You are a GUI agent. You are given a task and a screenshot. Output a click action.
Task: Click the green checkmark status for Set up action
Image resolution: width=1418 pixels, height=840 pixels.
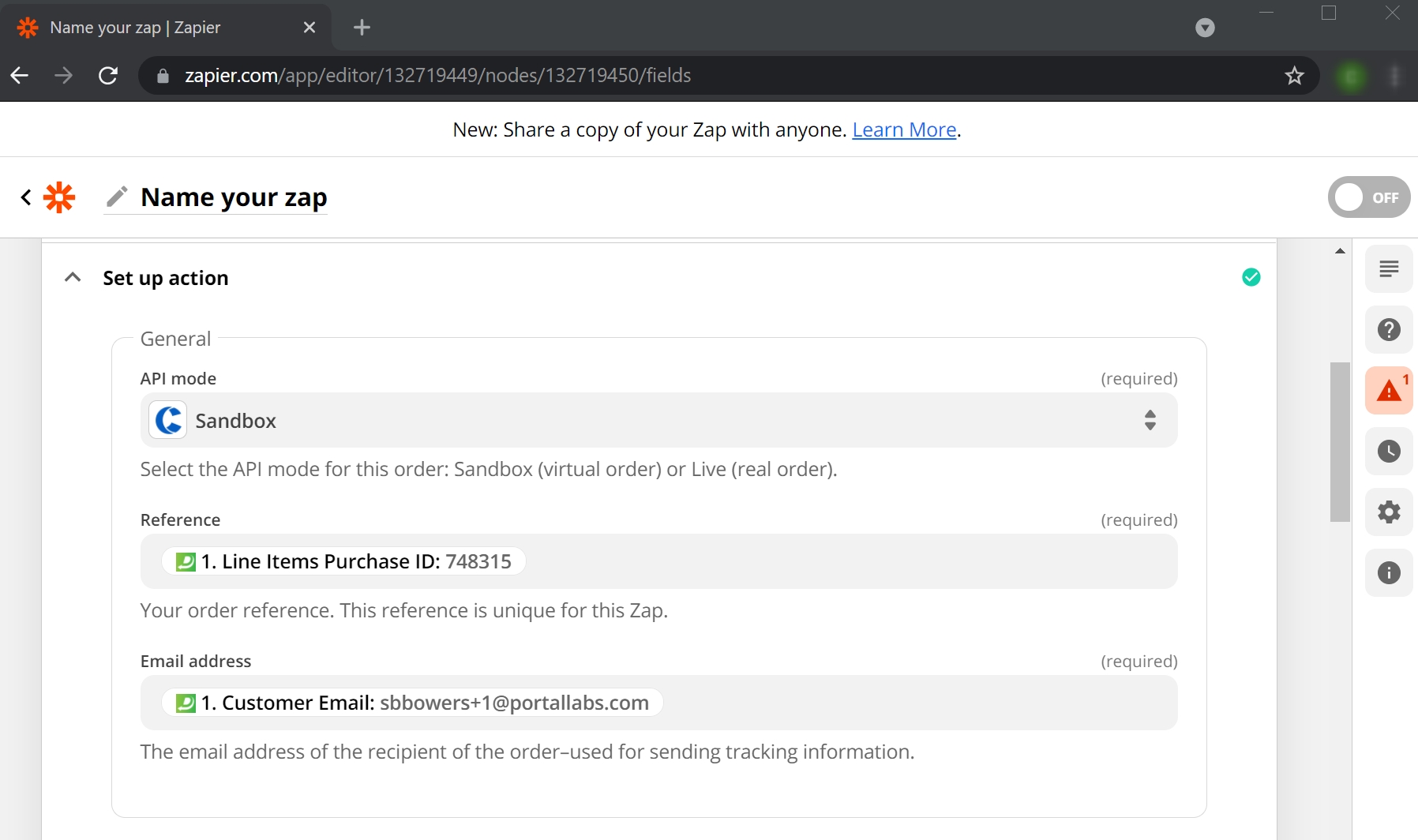coord(1251,277)
